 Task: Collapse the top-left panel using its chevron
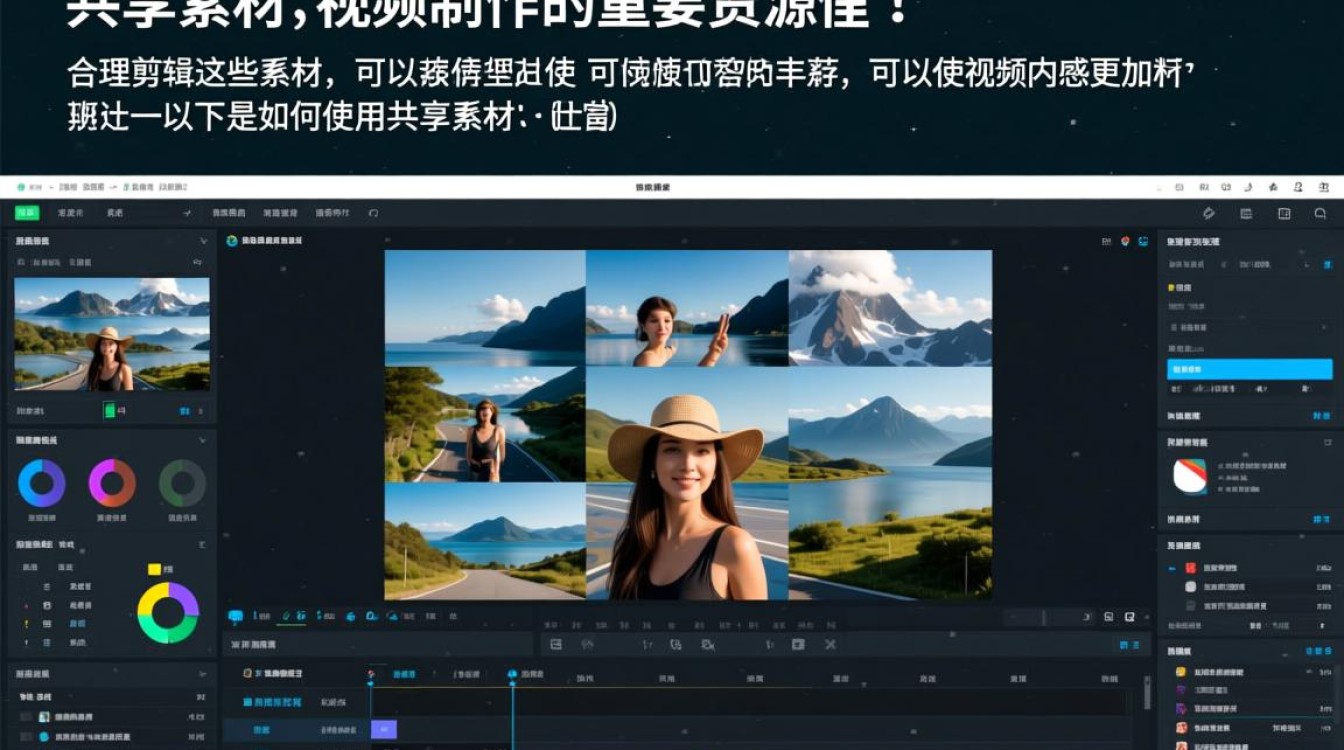click(x=204, y=241)
